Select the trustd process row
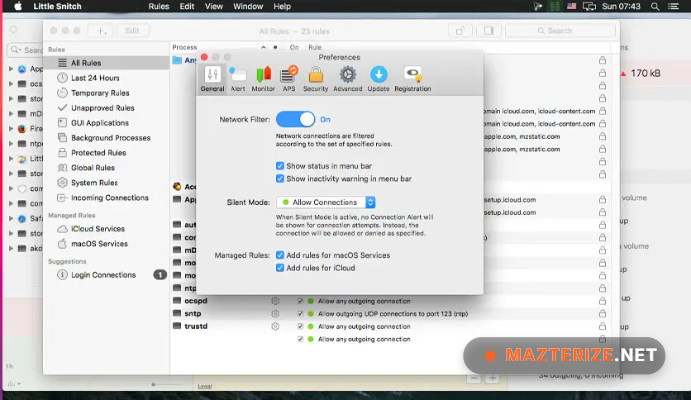Viewport: 691px width, 400px height. point(390,326)
